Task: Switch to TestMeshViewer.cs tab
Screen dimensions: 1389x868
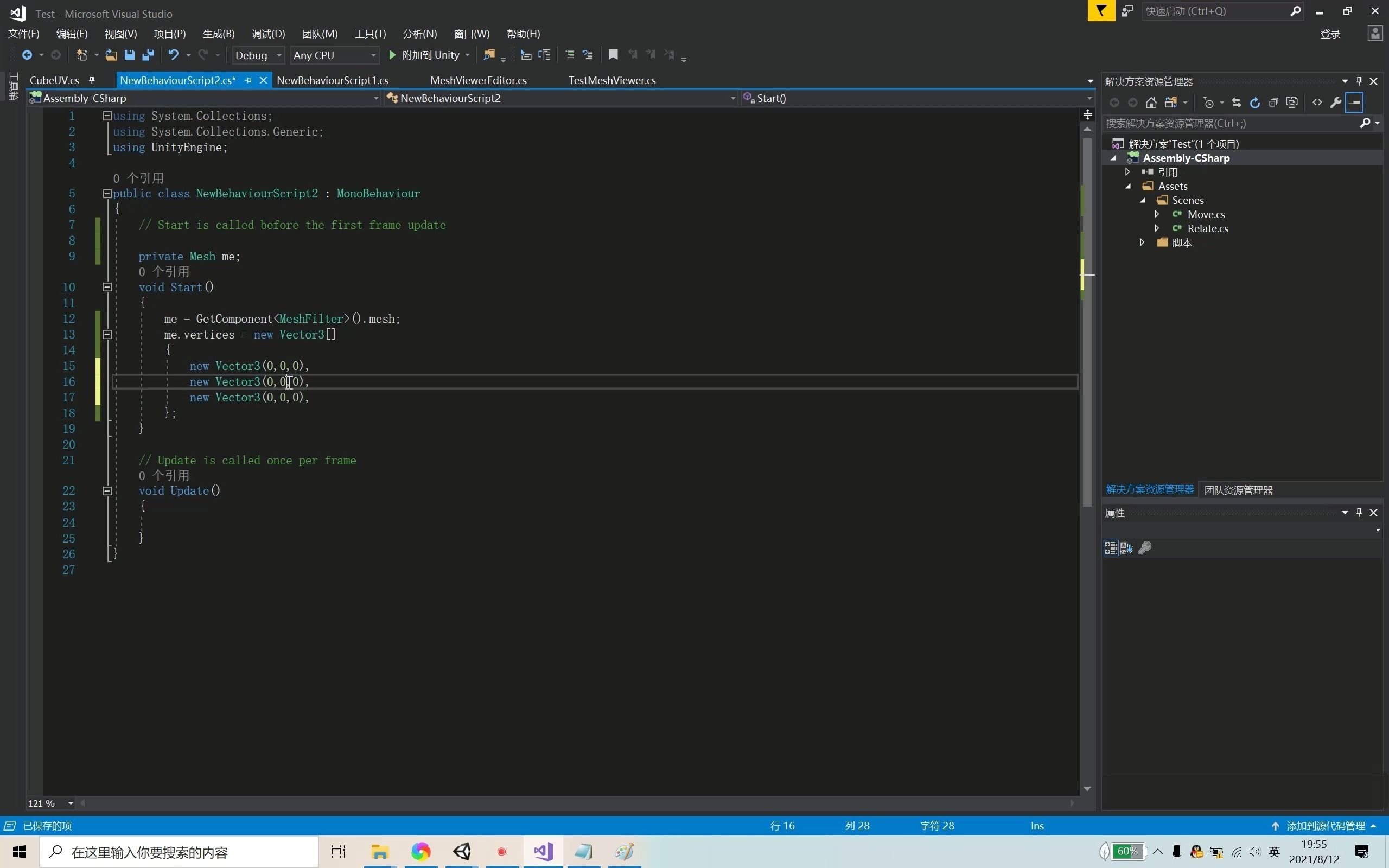Action: [x=612, y=80]
